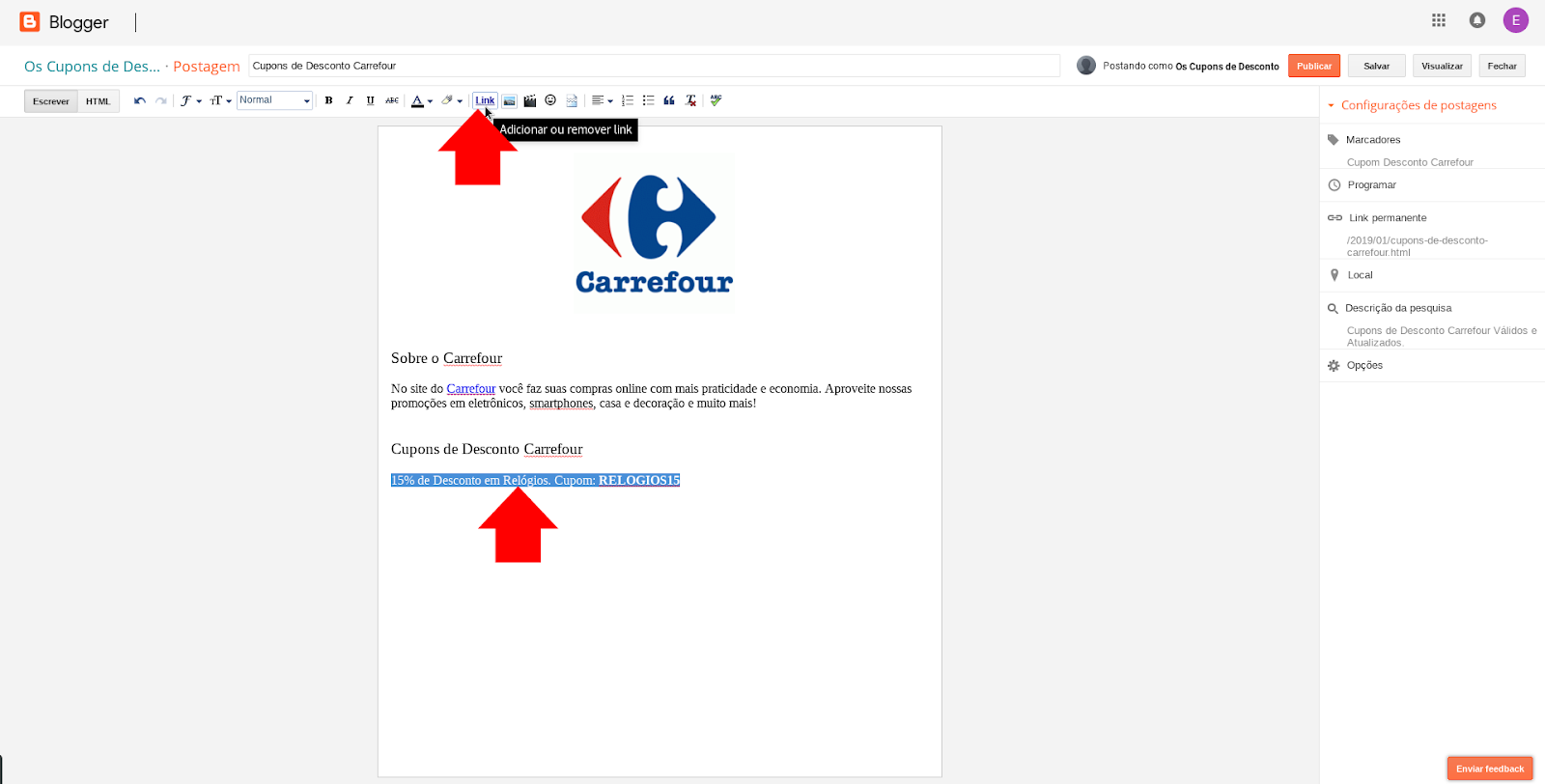Open the font size dropdown

pos(220,100)
